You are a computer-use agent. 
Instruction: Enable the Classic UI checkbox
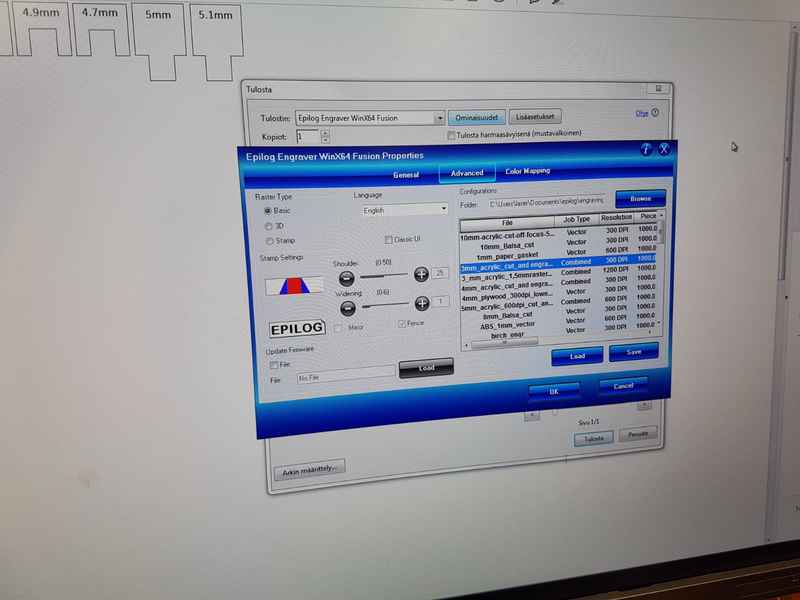point(388,240)
